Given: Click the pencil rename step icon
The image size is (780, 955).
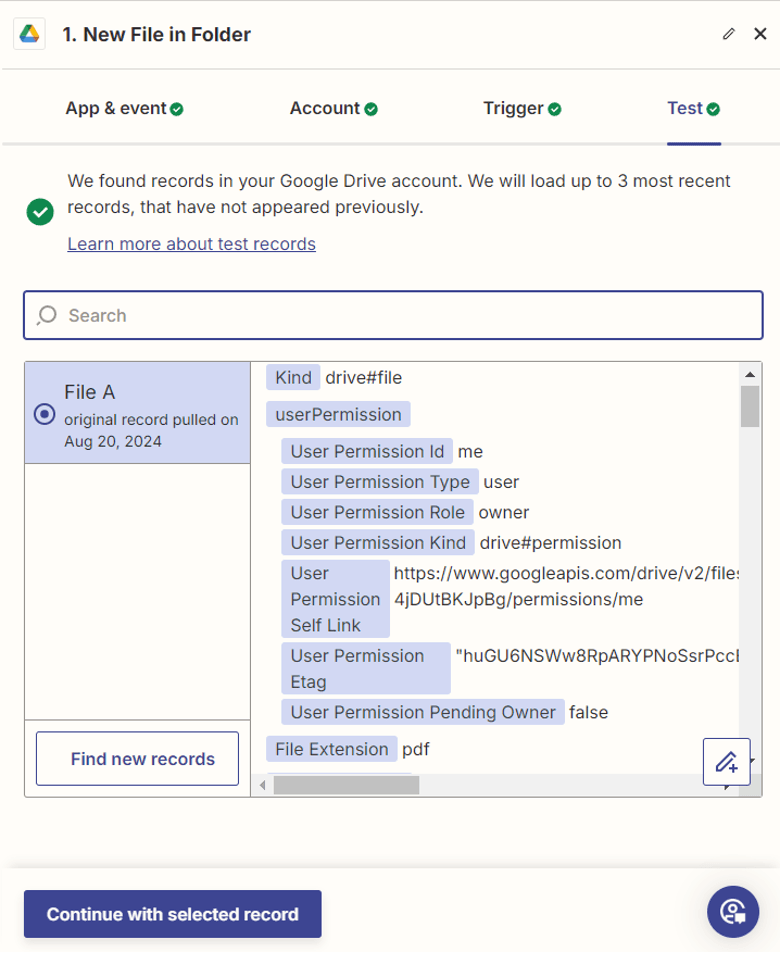Looking at the screenshot, I should (729, 34).
